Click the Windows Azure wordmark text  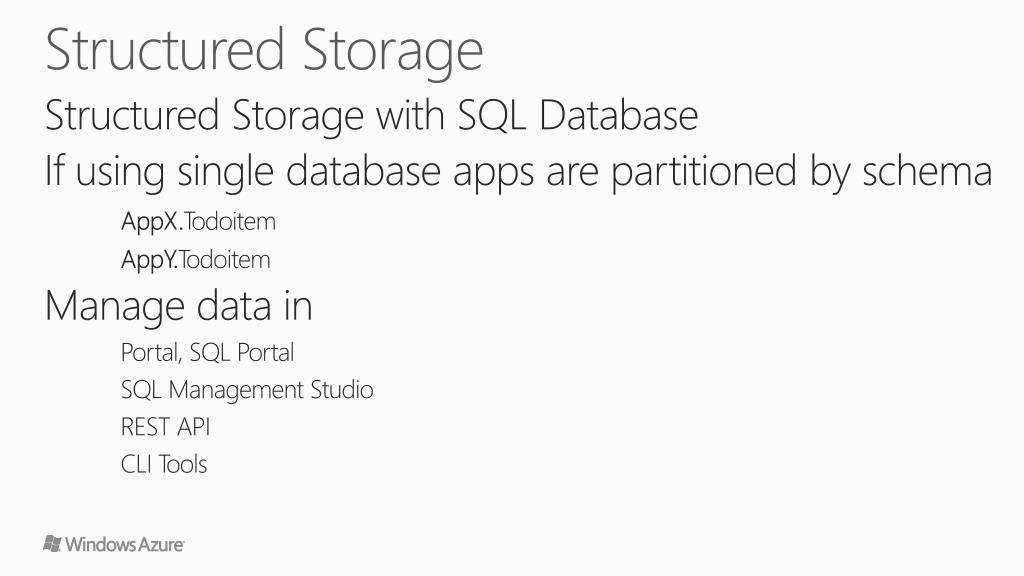[125, 545]
